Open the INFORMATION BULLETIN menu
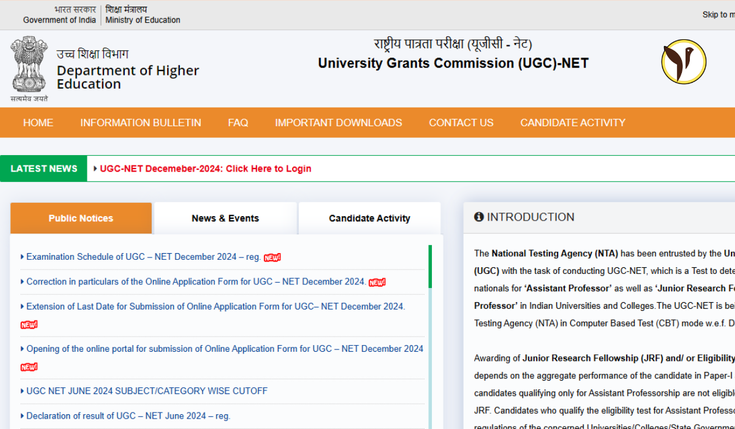This screenshot has width=735, height=429. [141, 123]
